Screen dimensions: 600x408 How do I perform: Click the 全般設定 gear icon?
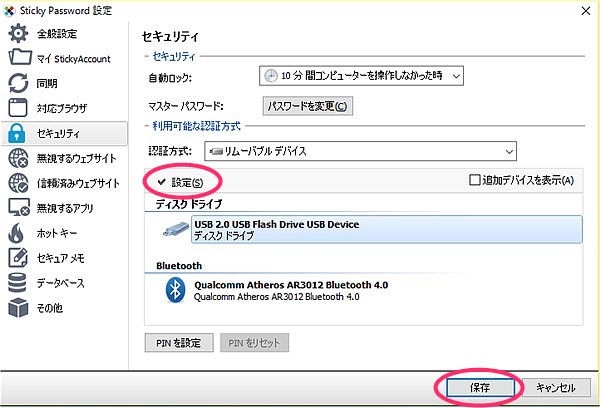[18, 33]
